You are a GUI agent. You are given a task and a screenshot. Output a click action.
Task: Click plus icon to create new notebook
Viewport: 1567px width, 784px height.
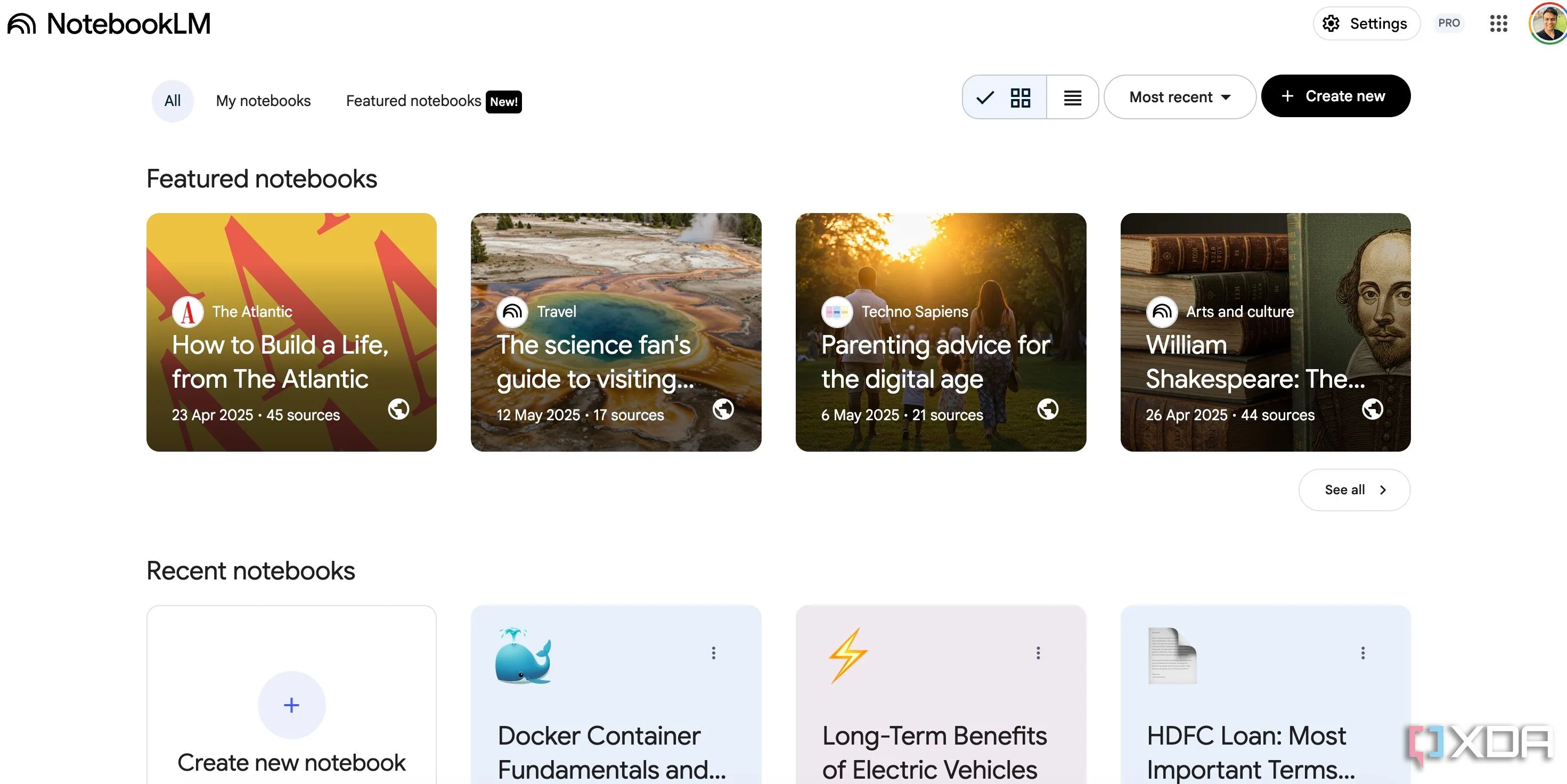(291, 706)
